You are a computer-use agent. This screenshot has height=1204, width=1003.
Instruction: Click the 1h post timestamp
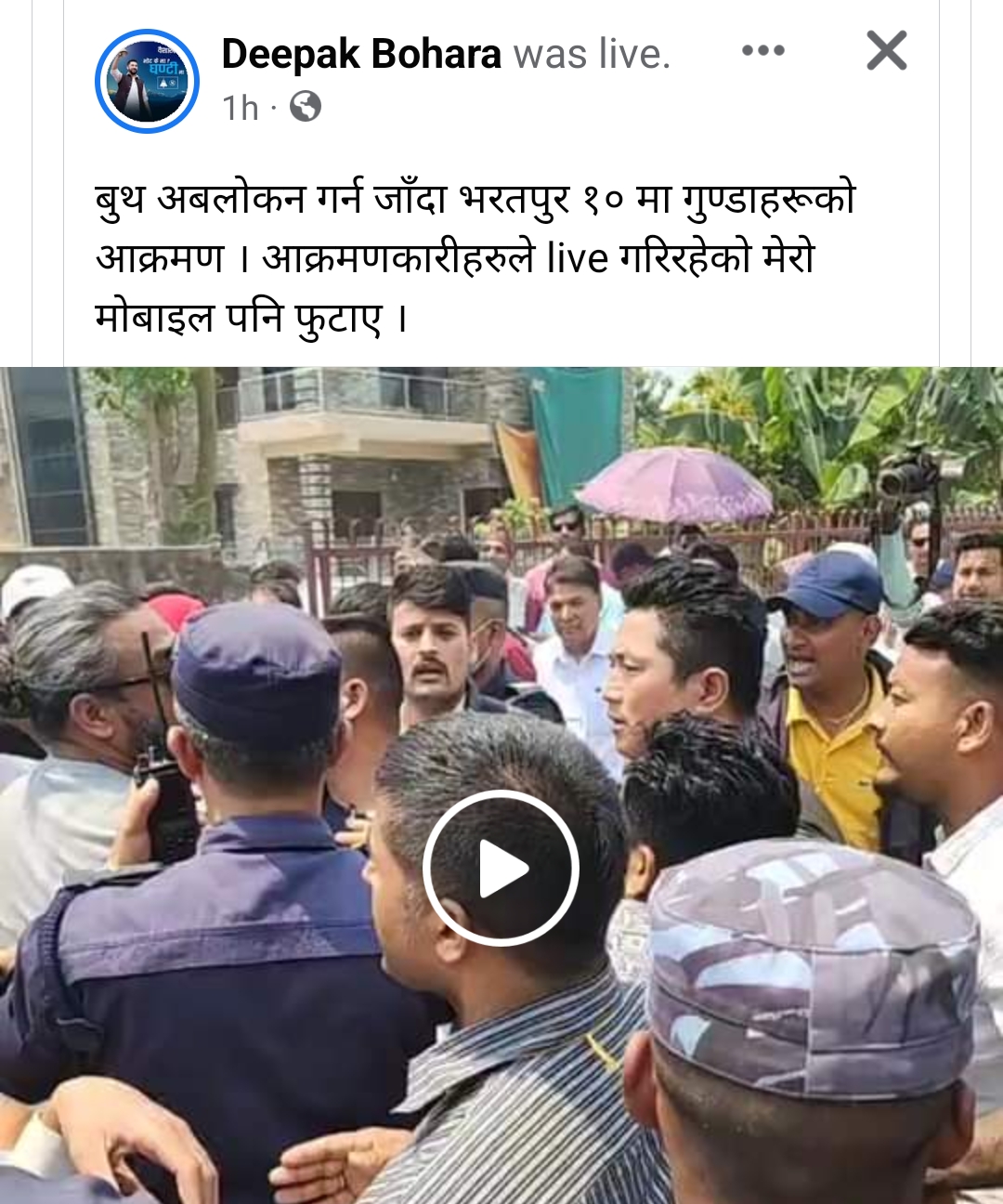(241, 108)
